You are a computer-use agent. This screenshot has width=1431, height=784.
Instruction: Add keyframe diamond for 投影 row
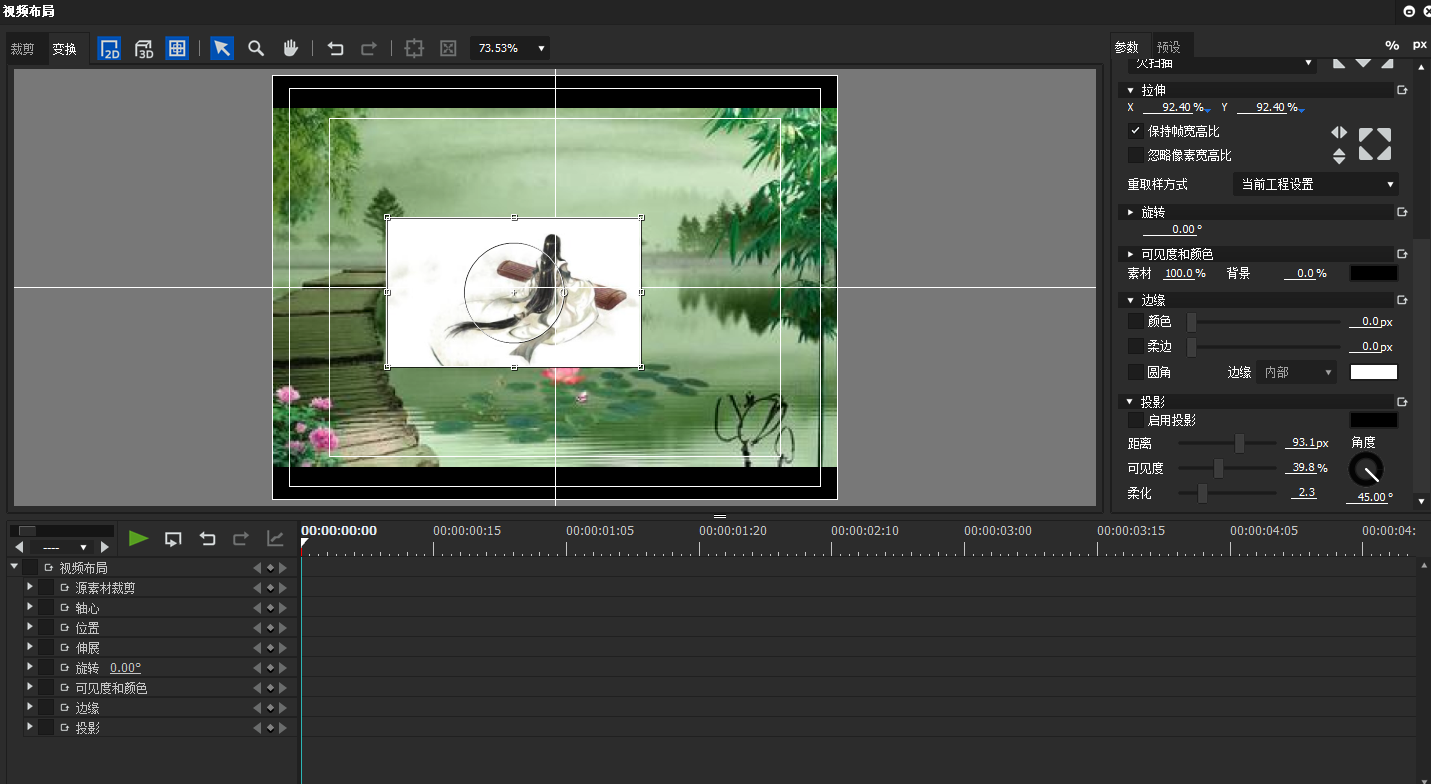tap(270, 728)
